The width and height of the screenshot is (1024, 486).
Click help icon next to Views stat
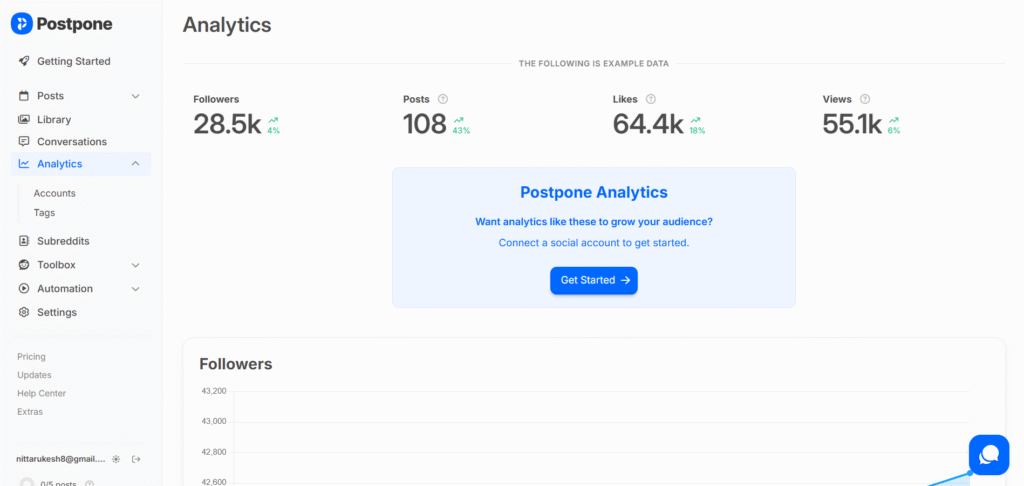pos(865,99)
